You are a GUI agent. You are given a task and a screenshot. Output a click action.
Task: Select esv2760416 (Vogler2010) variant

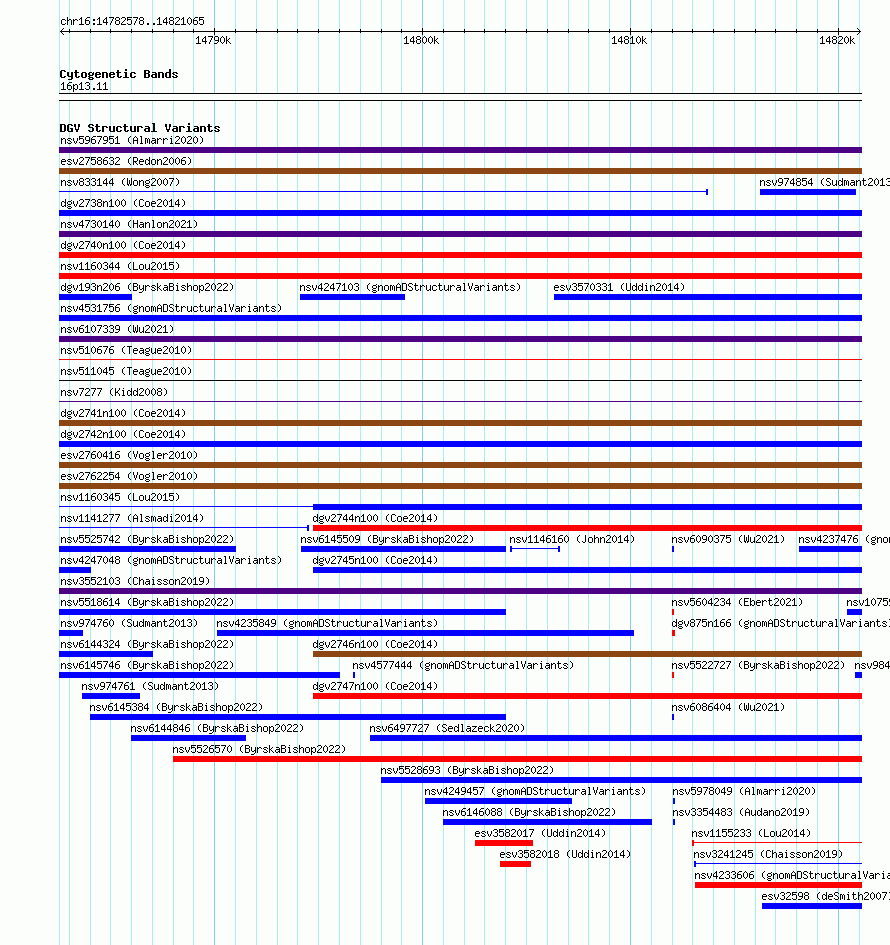pyautogui.click(x=129, y=456)
